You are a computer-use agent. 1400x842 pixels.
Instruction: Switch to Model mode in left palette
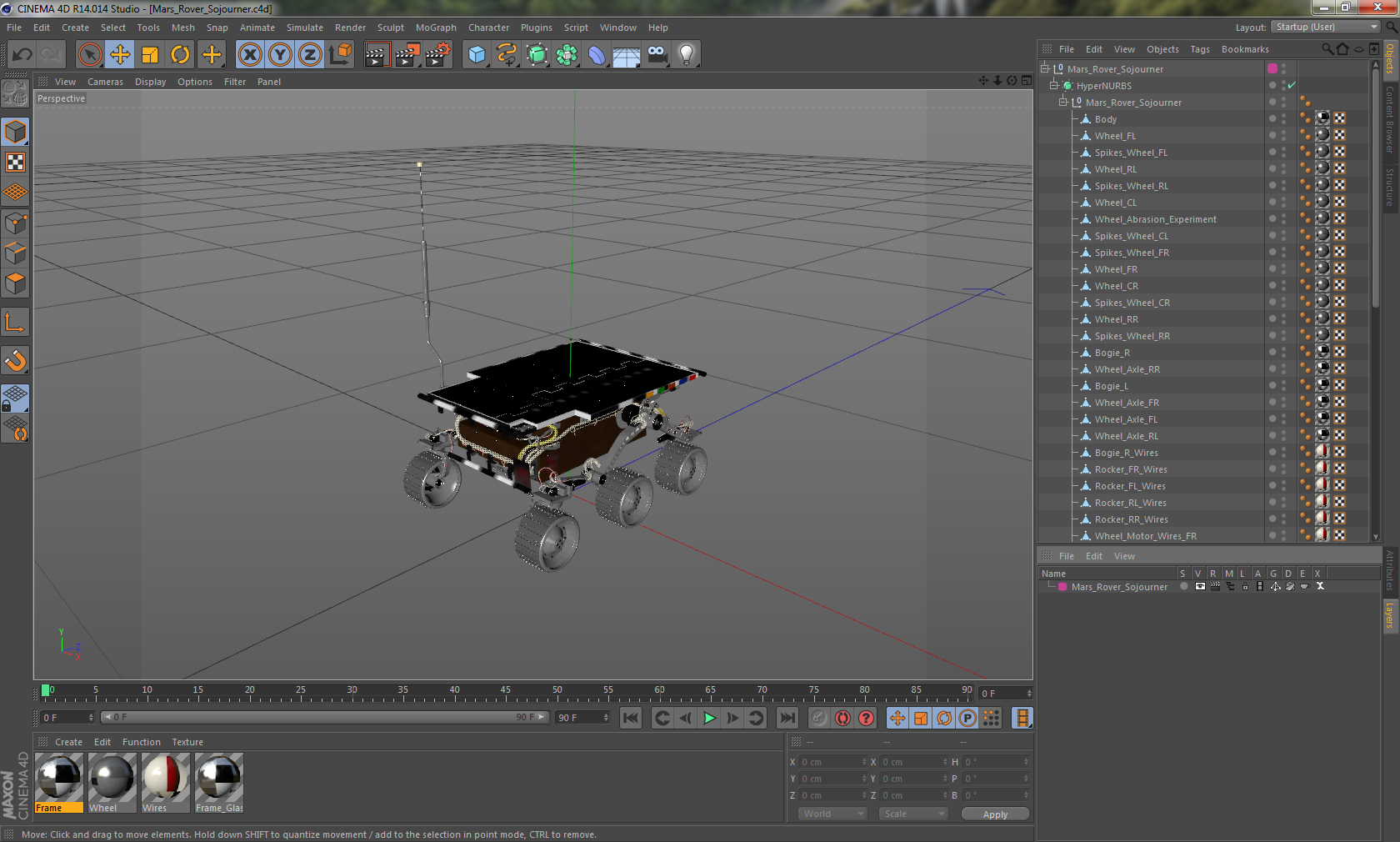click(15, 133)
